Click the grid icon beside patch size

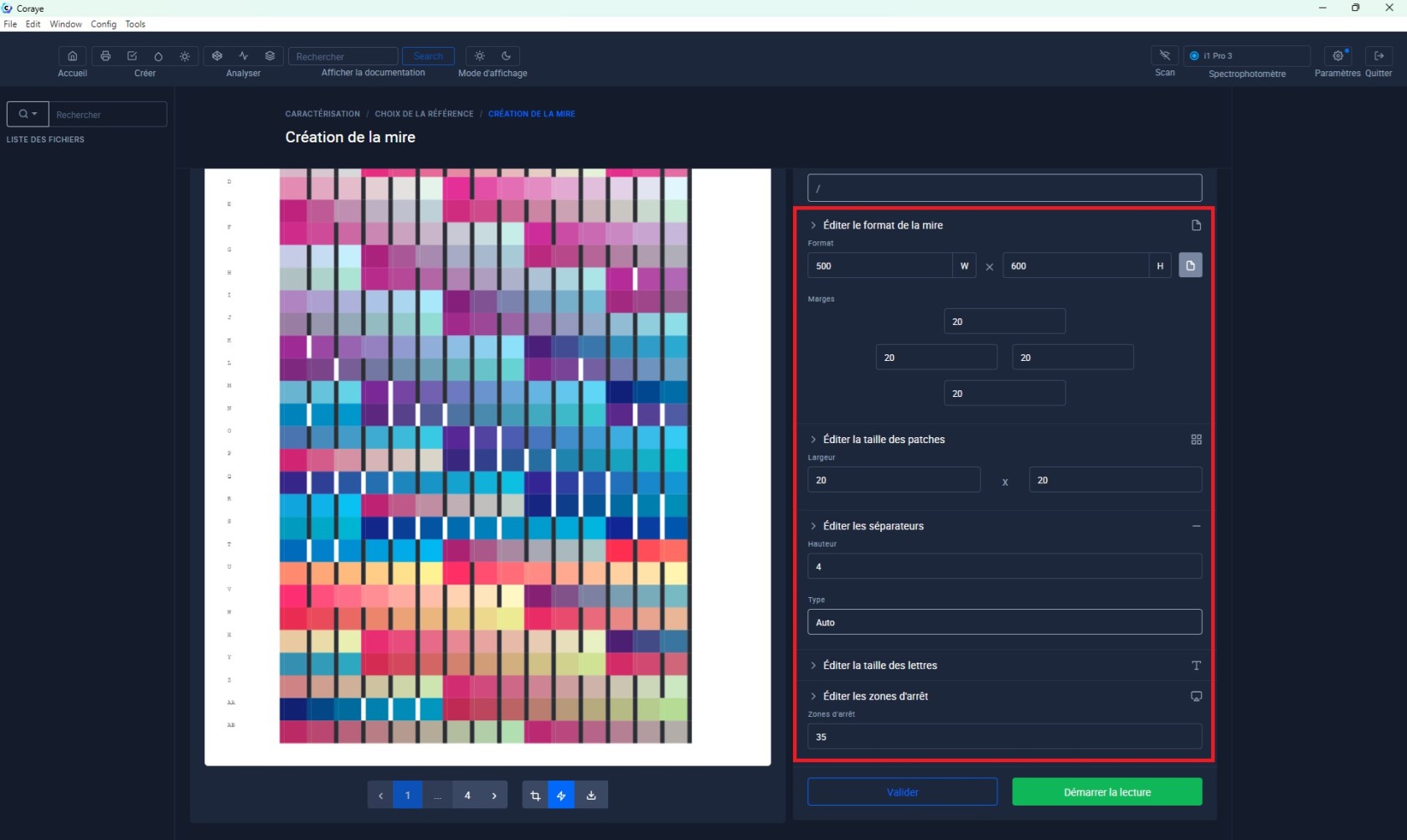[x=1196, y=440]
